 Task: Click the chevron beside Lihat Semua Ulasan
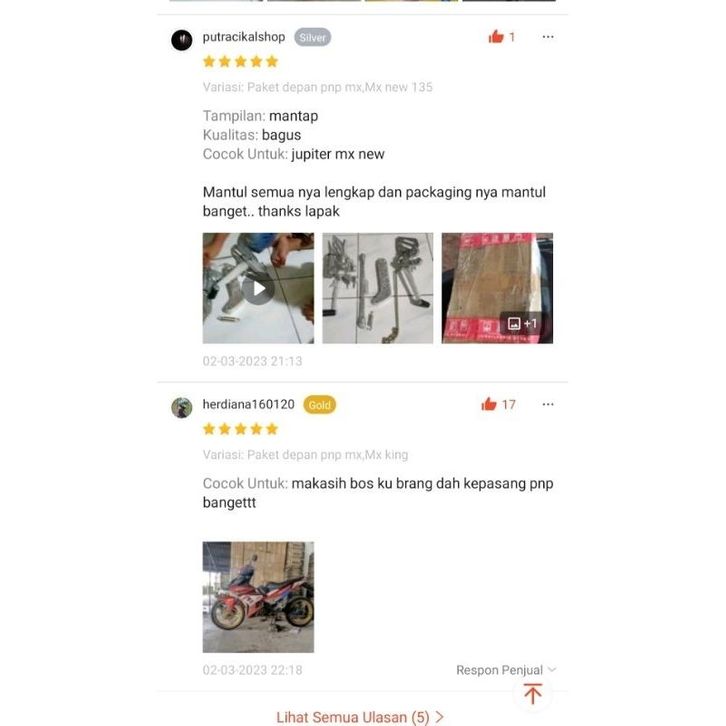point(439,717)
